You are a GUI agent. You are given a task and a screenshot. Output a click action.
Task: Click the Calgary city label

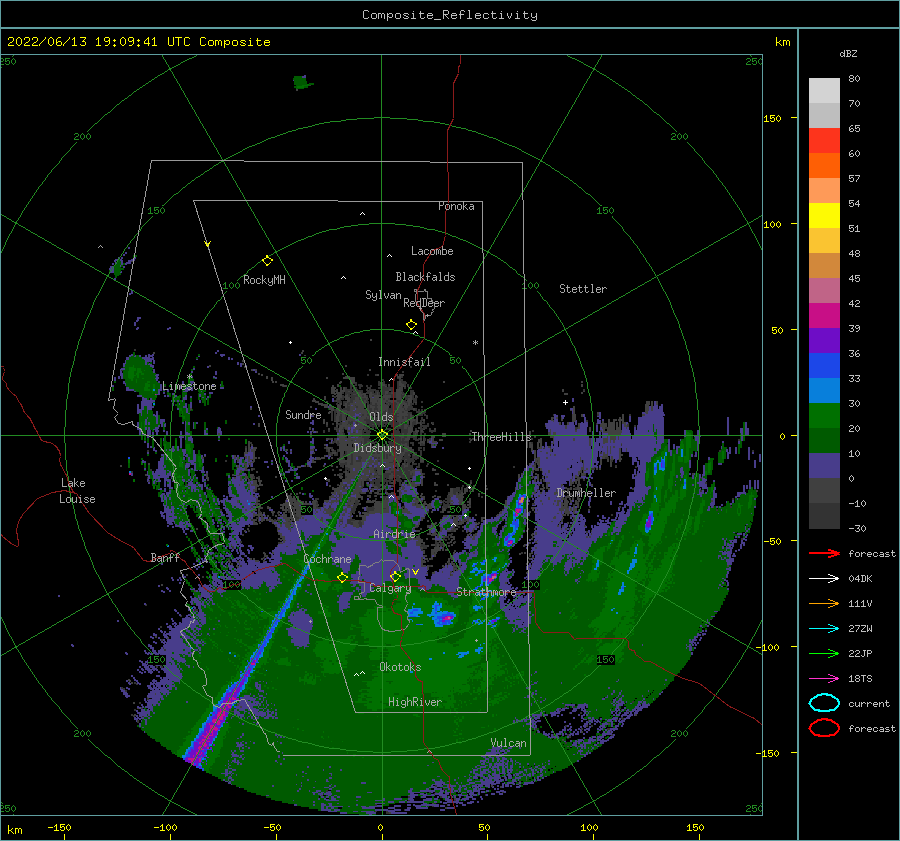coord(390,588)
